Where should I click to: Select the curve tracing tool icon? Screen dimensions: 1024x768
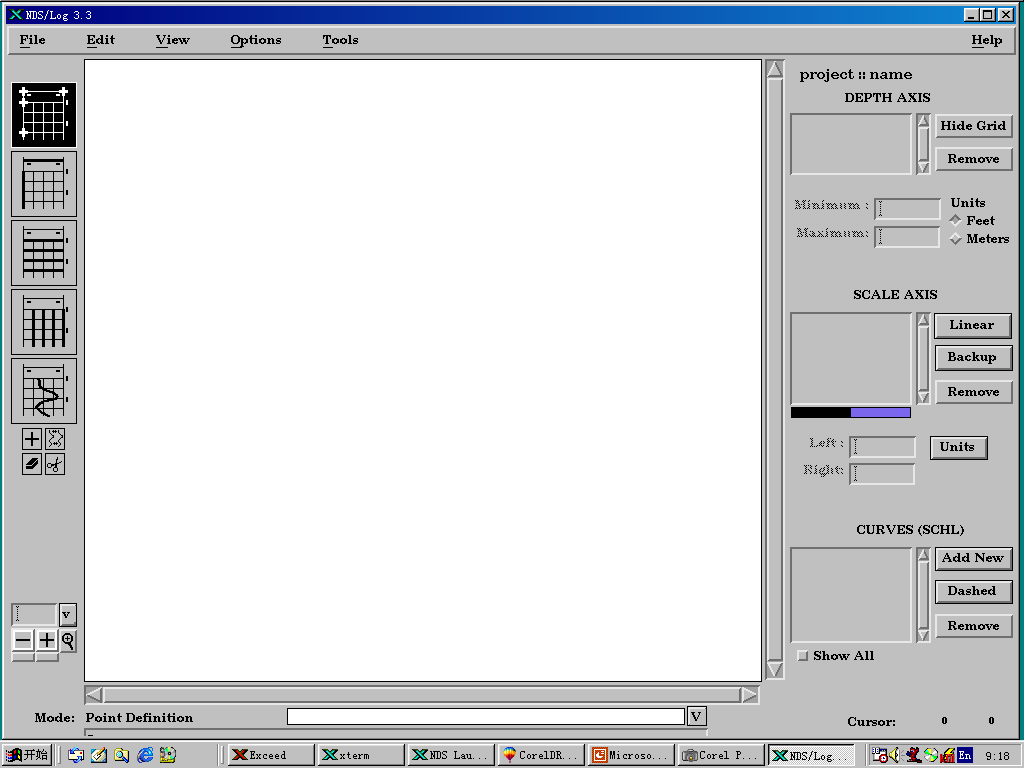click(x=44, y=391)
